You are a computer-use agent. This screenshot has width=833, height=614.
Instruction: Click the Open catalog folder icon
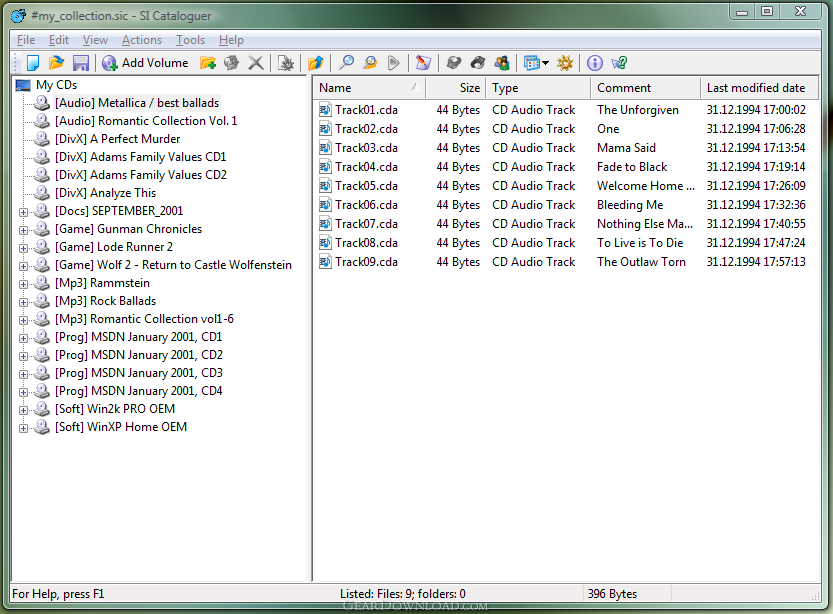(x=57, y=63)
